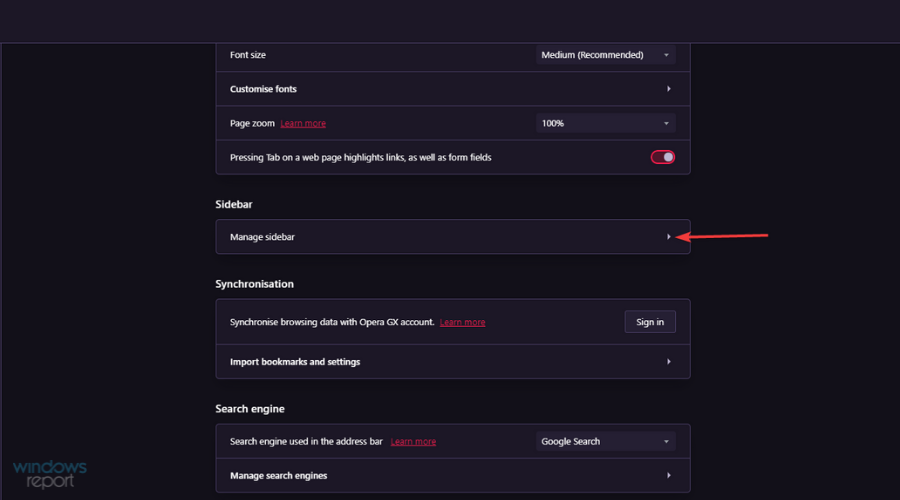Follow the address bar Learn more link
This screenshot has width=900, height=500.
click(413, 441)
